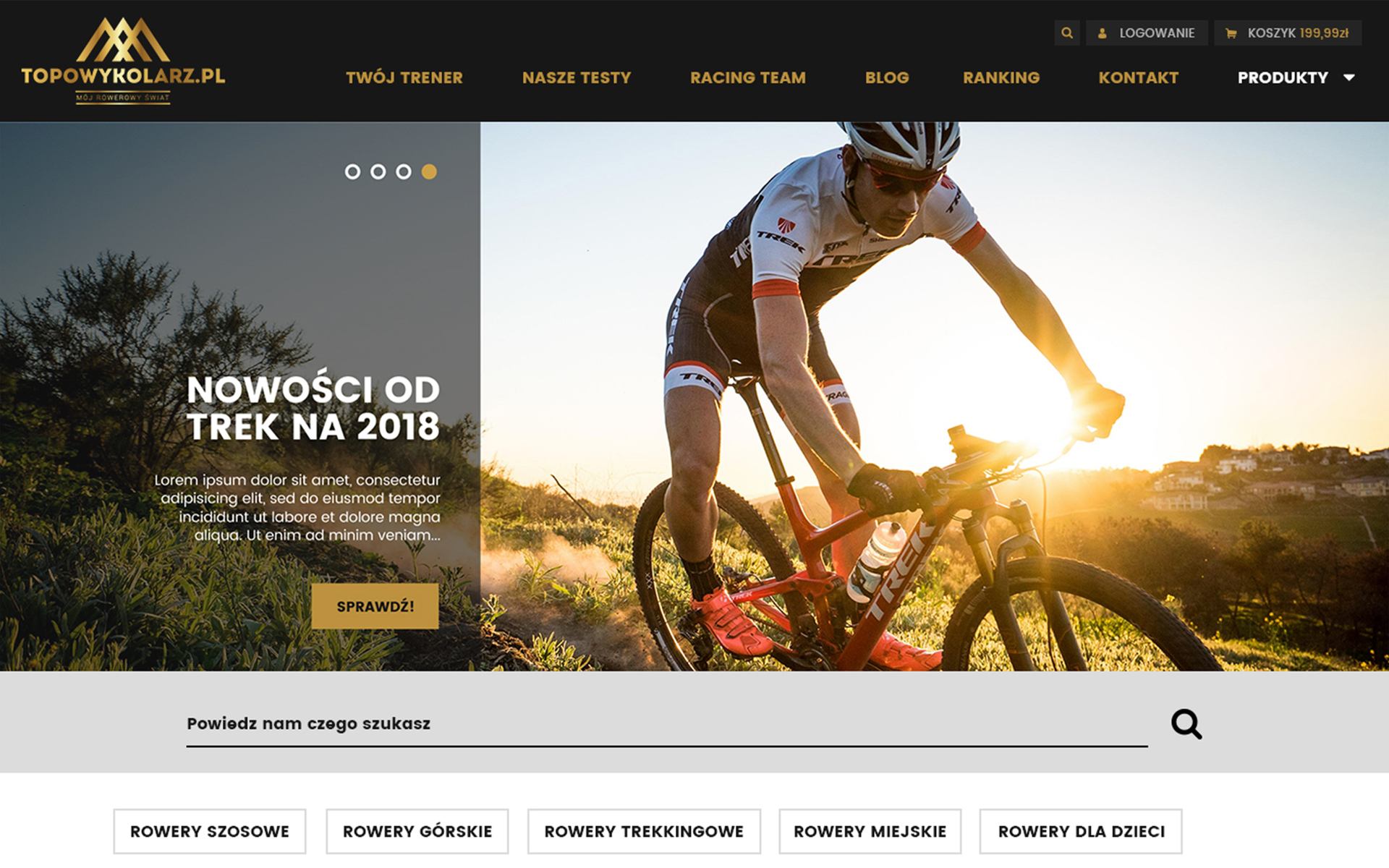Image resolution: width=1389 pixels, height=868 pixels.
Task: Navigate to the BLOG page
Action: (887, 78)
